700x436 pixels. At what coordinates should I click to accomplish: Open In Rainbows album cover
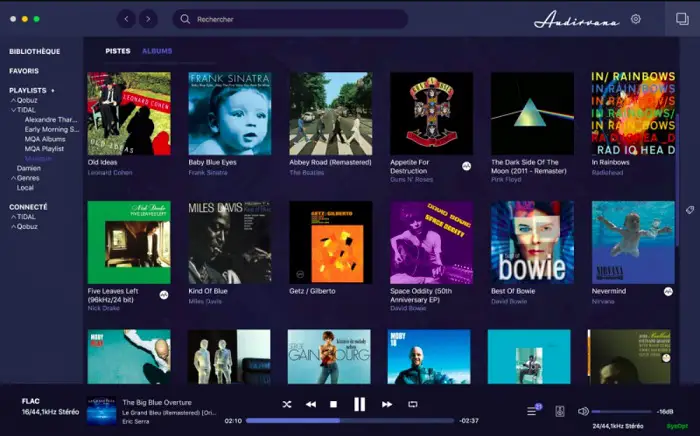coord(633,113)
